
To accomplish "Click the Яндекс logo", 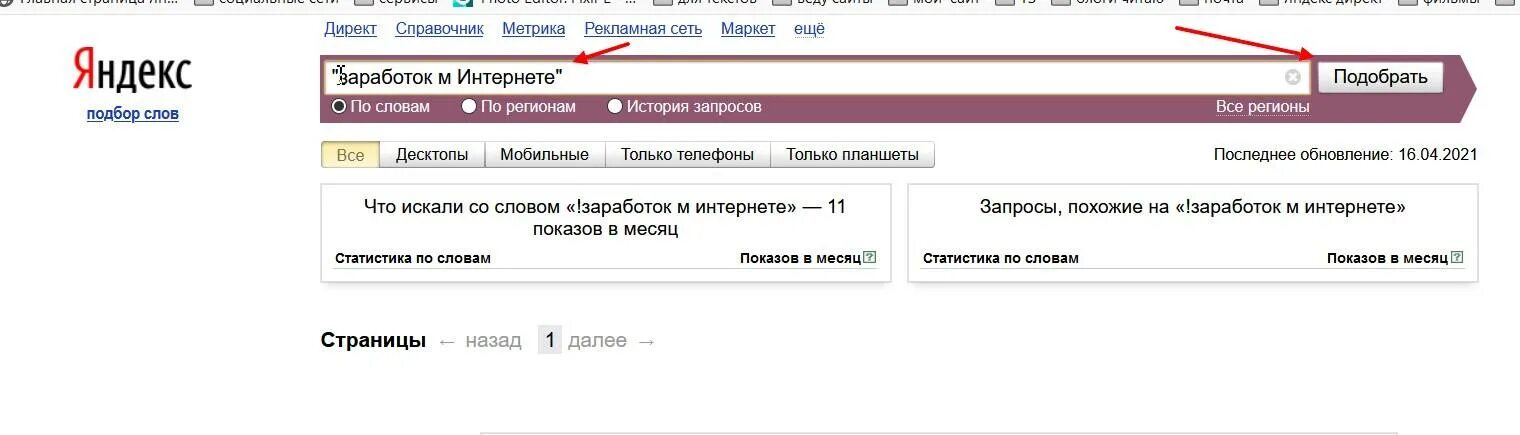I will pos(132,73).
